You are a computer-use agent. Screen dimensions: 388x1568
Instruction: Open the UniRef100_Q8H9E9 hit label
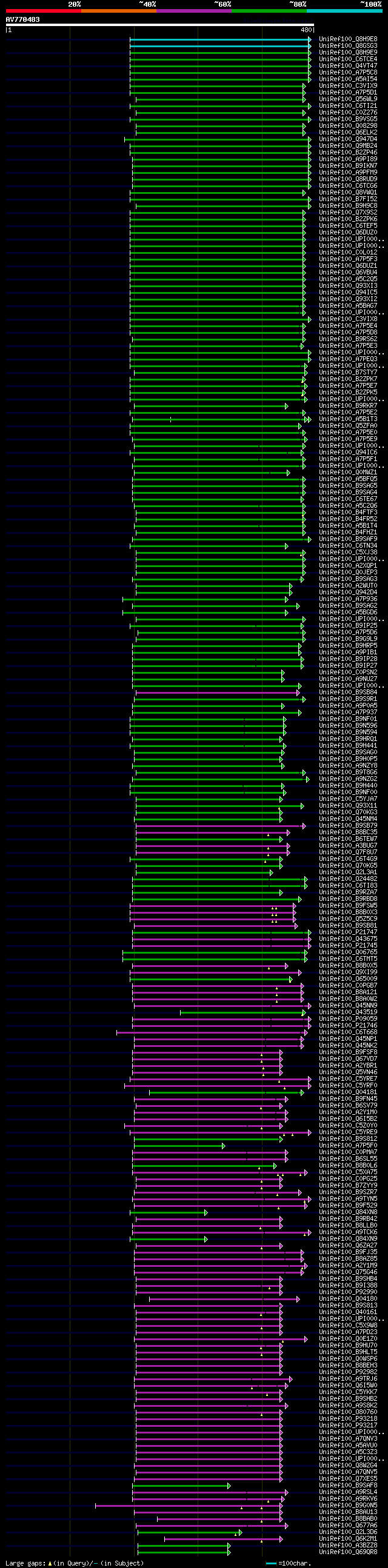coord(348,53)
